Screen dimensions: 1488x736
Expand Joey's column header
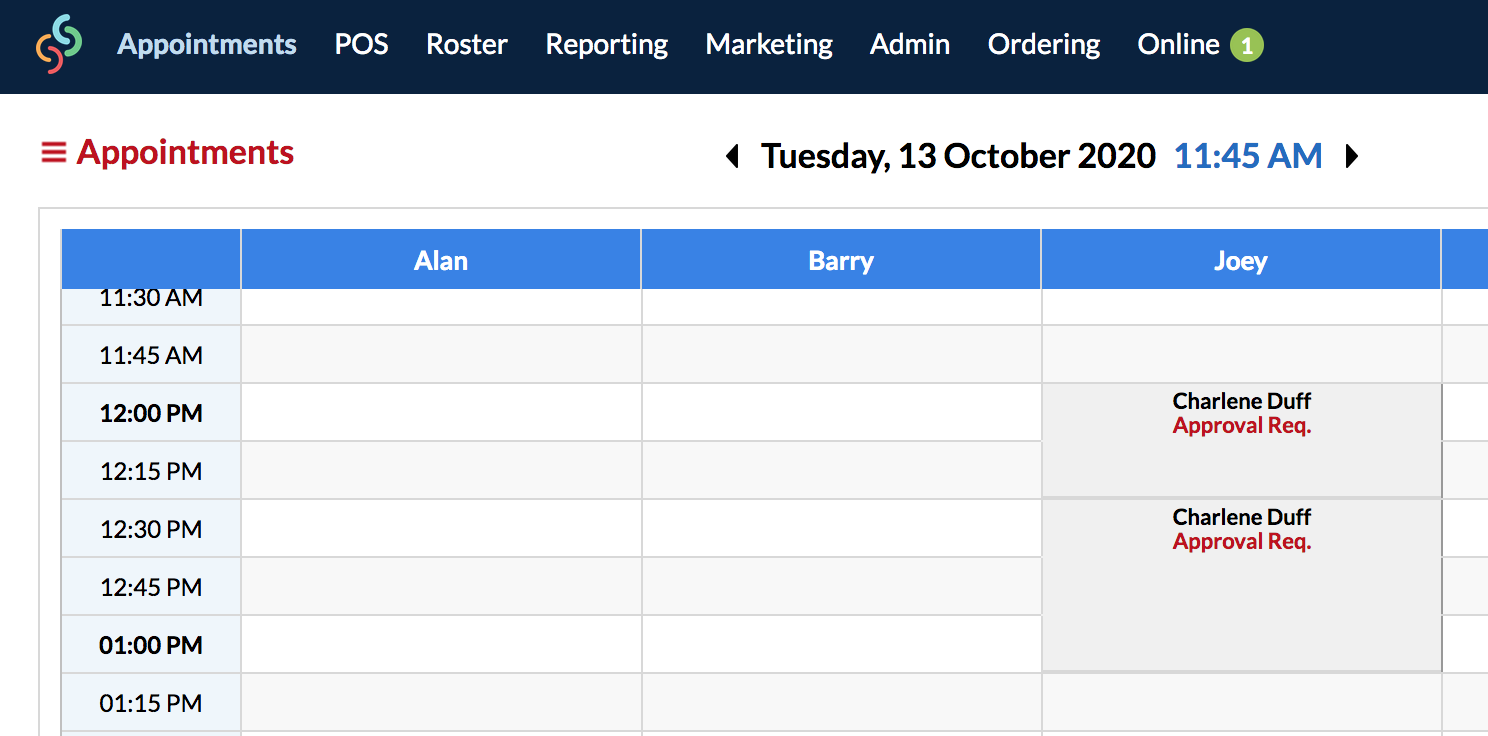pos(1240,259)
